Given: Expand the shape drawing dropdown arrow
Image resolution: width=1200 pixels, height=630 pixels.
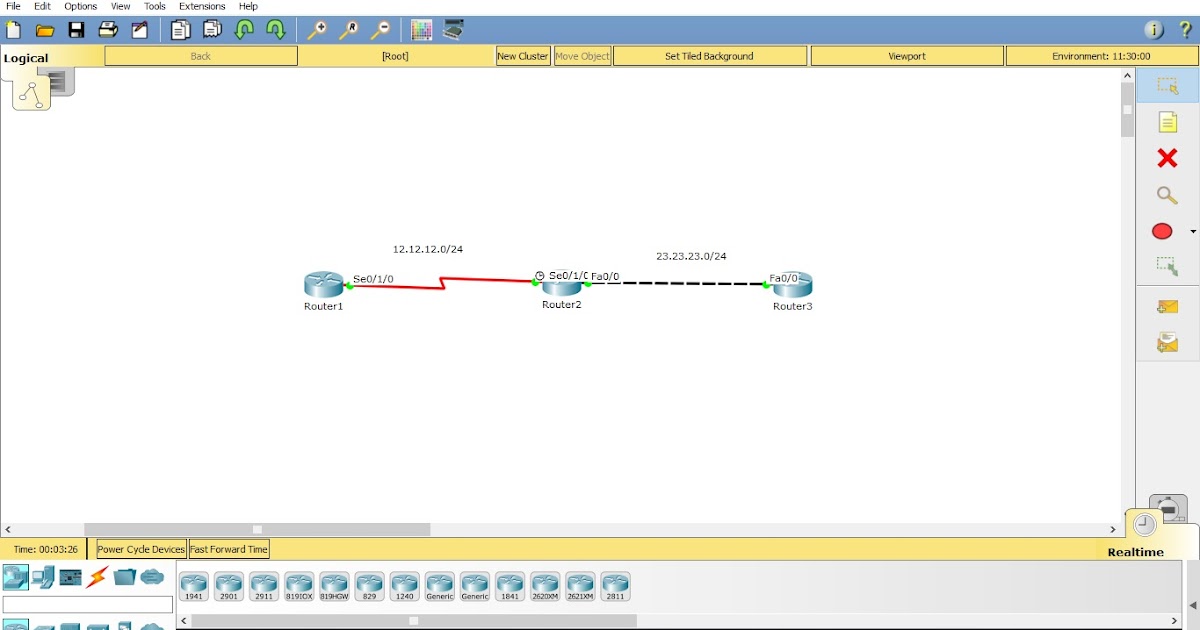Looking at the screenshot, I should (1192, 231).
